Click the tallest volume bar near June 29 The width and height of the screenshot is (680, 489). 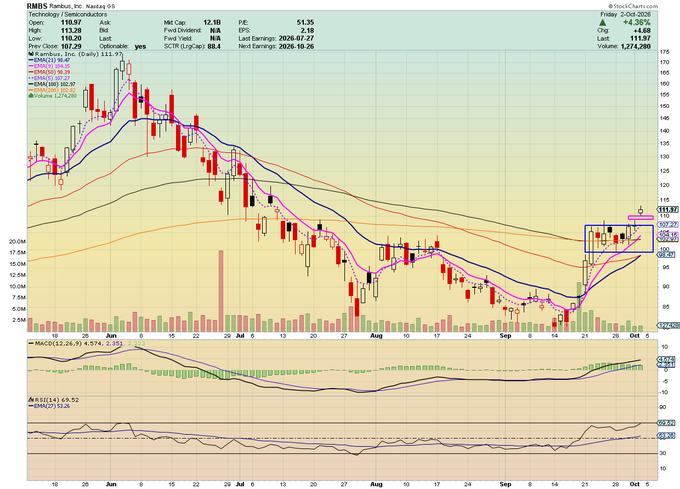[221, 291]
